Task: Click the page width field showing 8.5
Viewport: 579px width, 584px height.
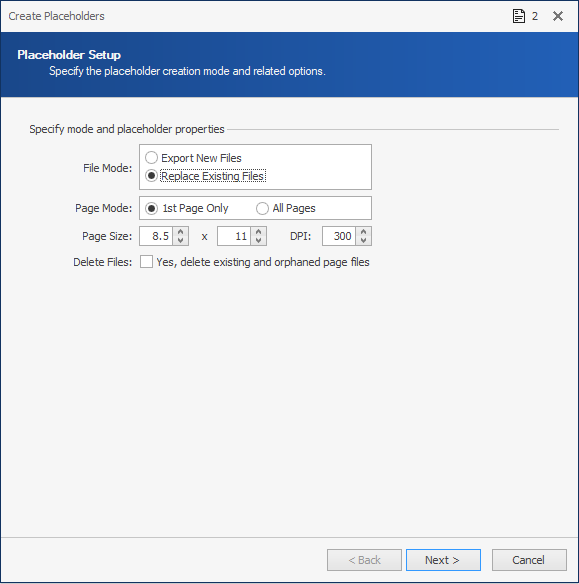Action: [156, 236]
